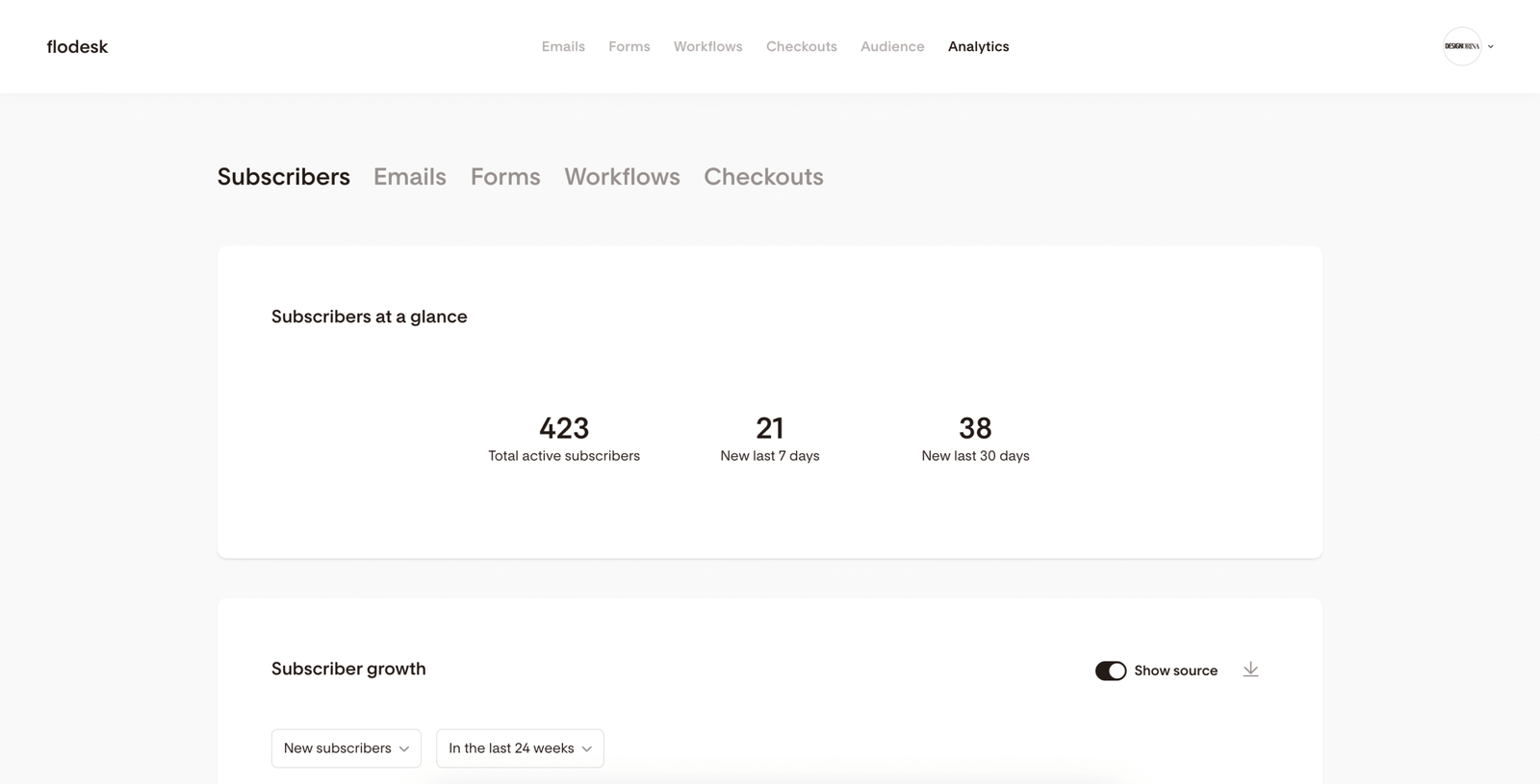1540x784 pixels.
Task: Navigate to Workflows in top navigation
Action: pos(707,46)
